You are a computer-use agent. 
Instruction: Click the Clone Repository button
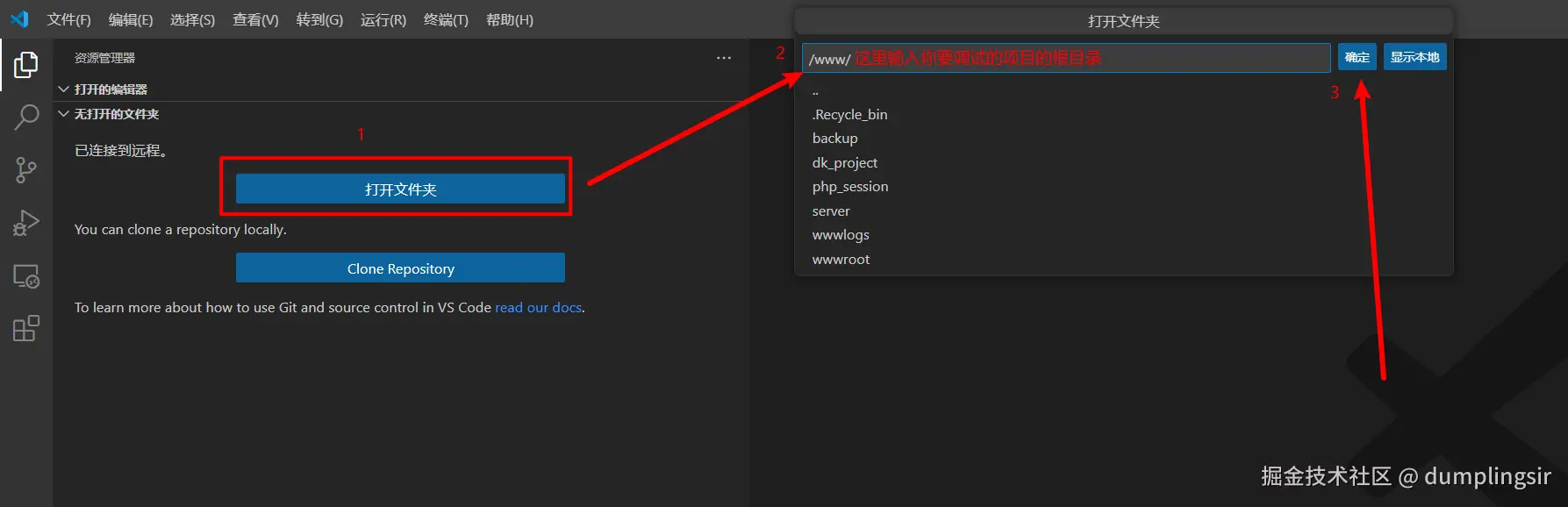400,268
